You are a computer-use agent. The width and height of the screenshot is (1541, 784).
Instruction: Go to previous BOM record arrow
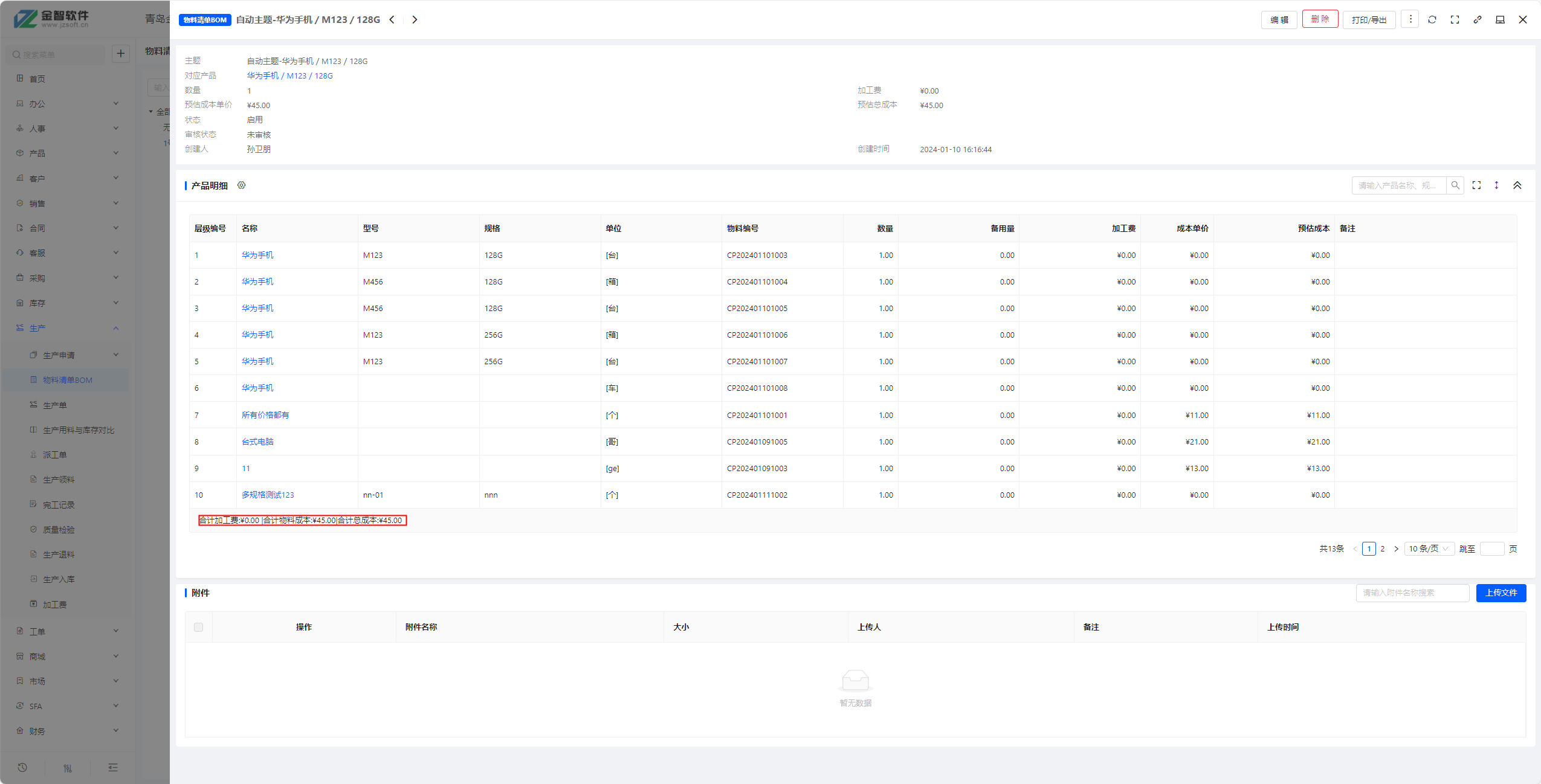coord(392,19)
